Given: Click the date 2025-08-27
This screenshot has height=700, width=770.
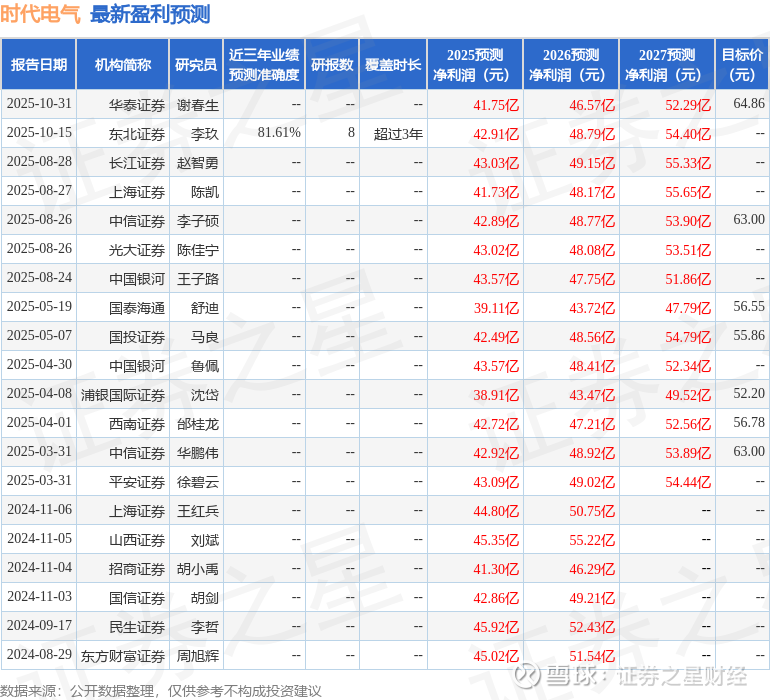Looking at the screenshot, I should [x=39, y=191].
